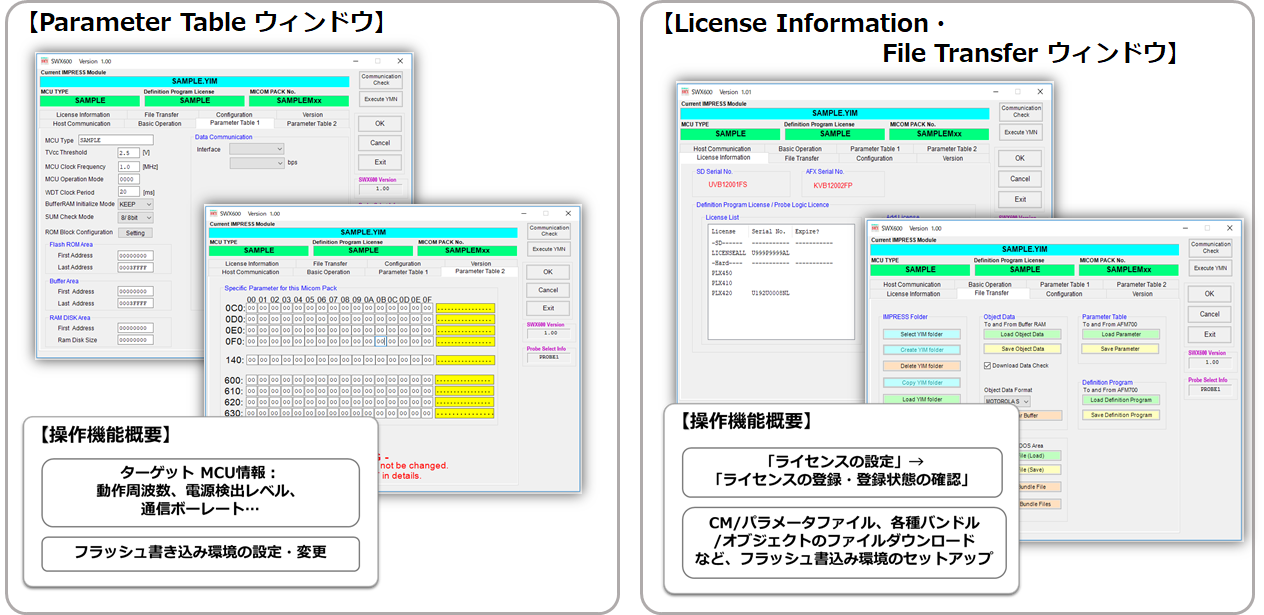Click the Save Definition Program button
This screenshot has height=615, width=1264.
pyautogui.click(x=1120, y=415)
